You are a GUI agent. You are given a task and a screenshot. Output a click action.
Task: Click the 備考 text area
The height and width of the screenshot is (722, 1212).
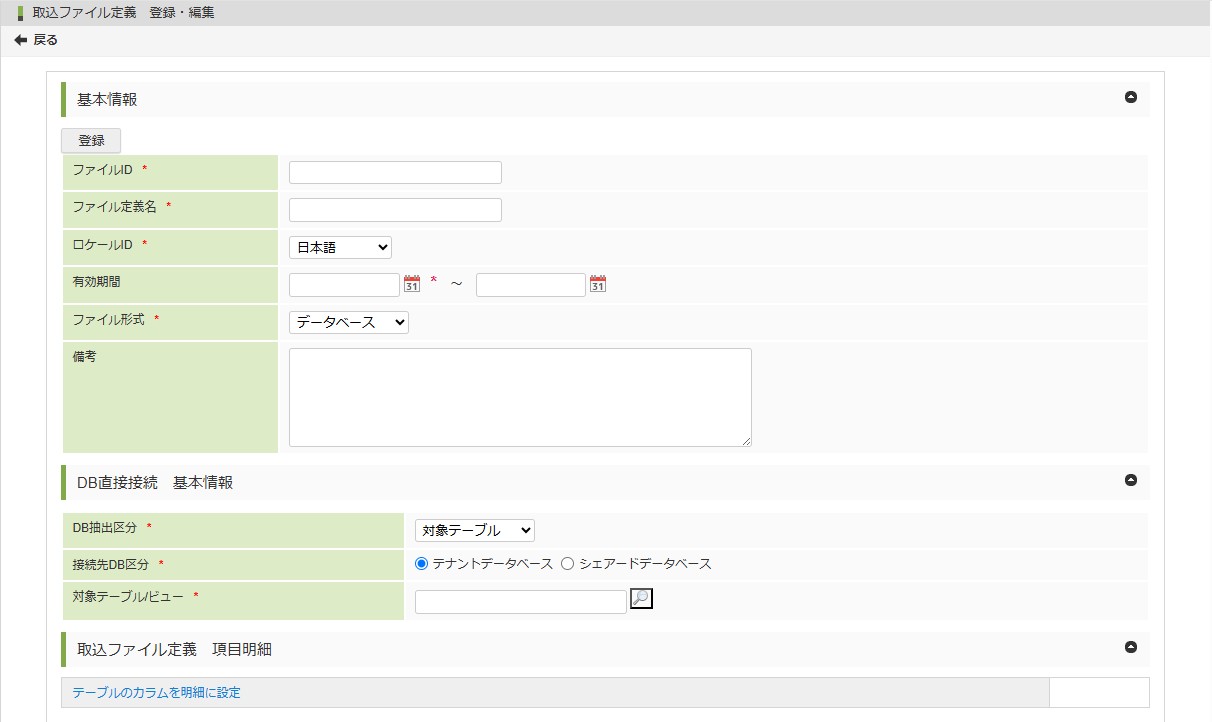(x=520, y=397)
